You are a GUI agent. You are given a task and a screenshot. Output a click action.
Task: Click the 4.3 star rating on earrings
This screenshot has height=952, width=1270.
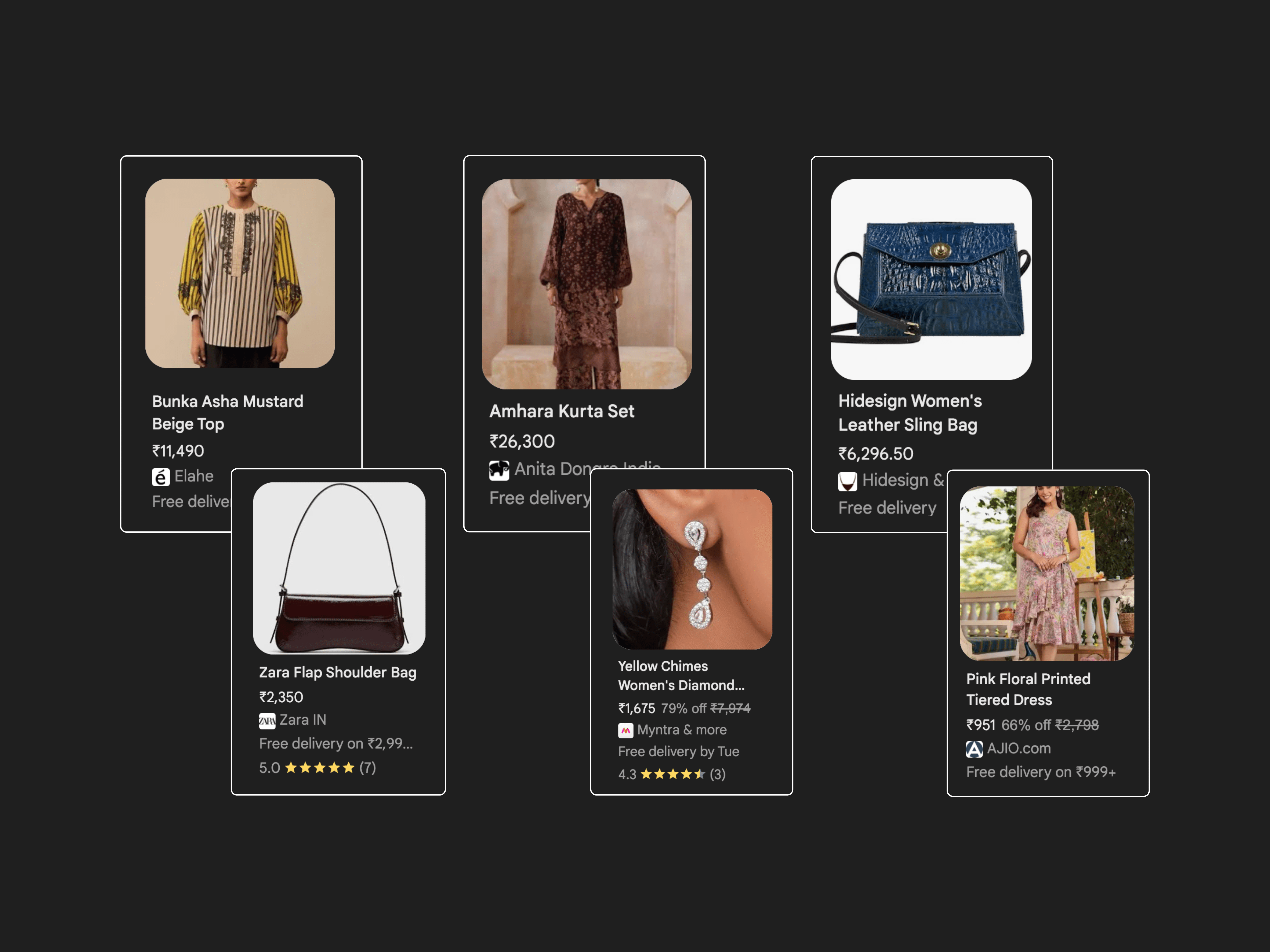click(672, 774)
